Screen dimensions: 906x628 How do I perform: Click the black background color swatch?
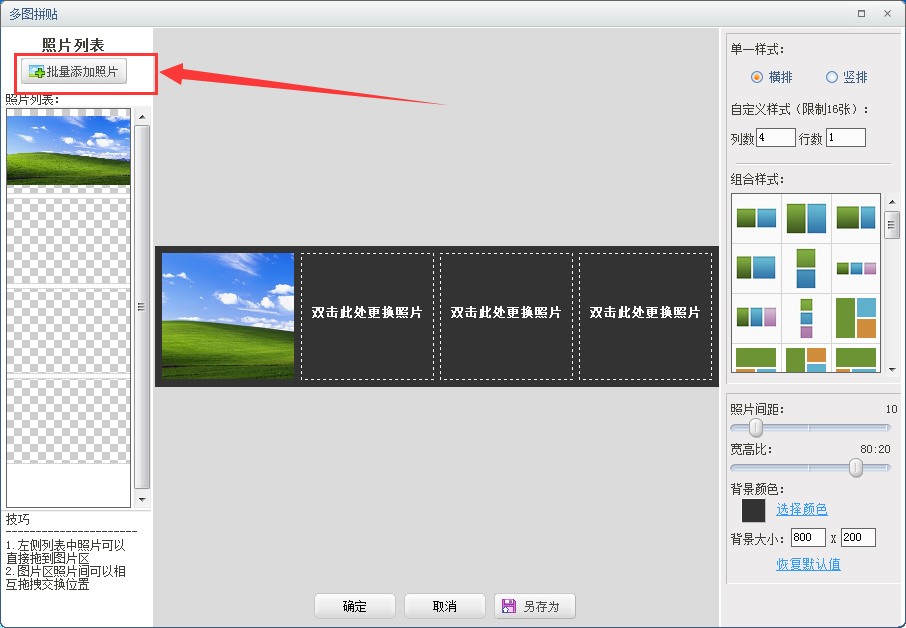[x=753, y=510]
